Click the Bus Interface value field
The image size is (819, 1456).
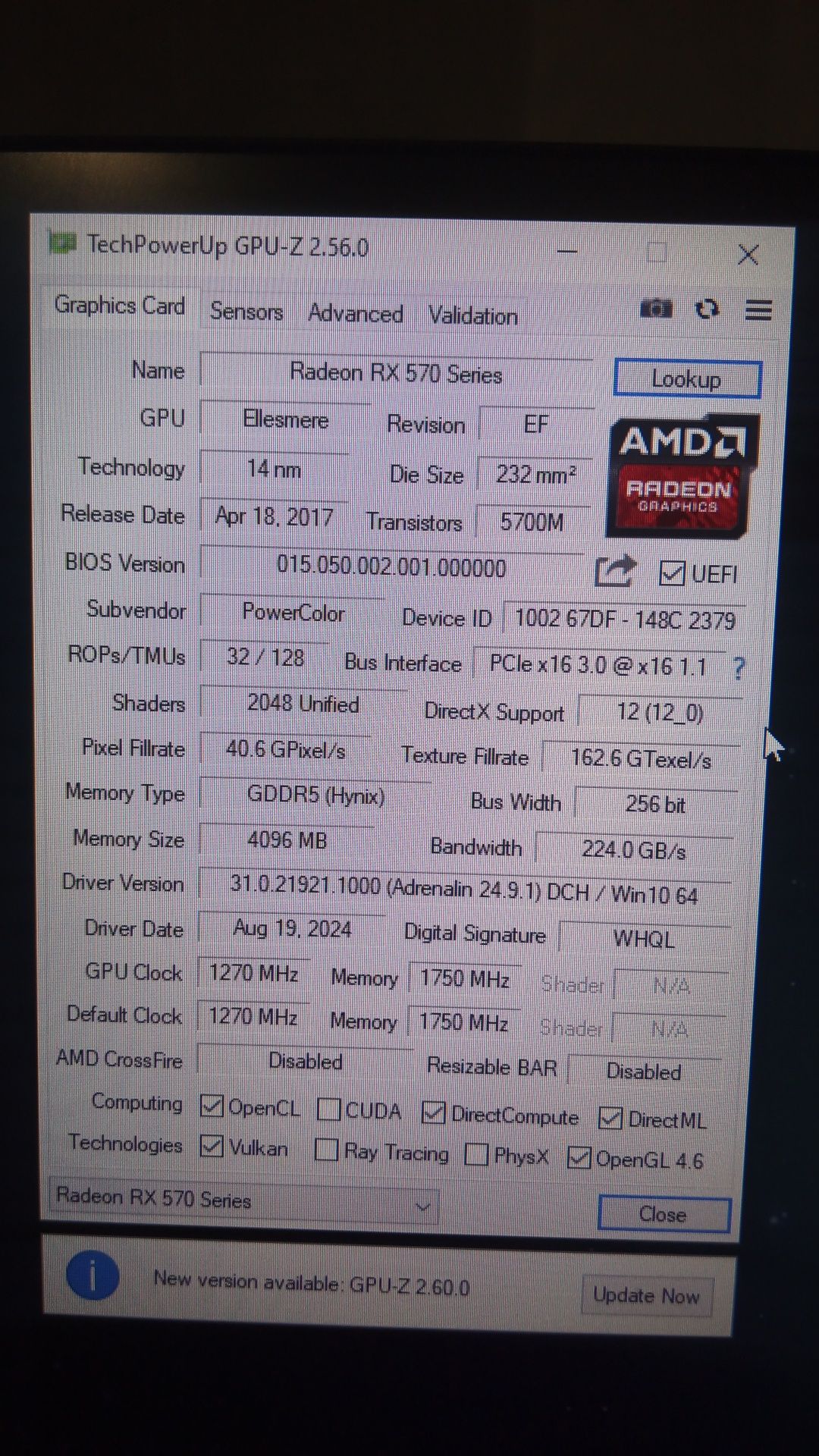click(x=599, y=666)
